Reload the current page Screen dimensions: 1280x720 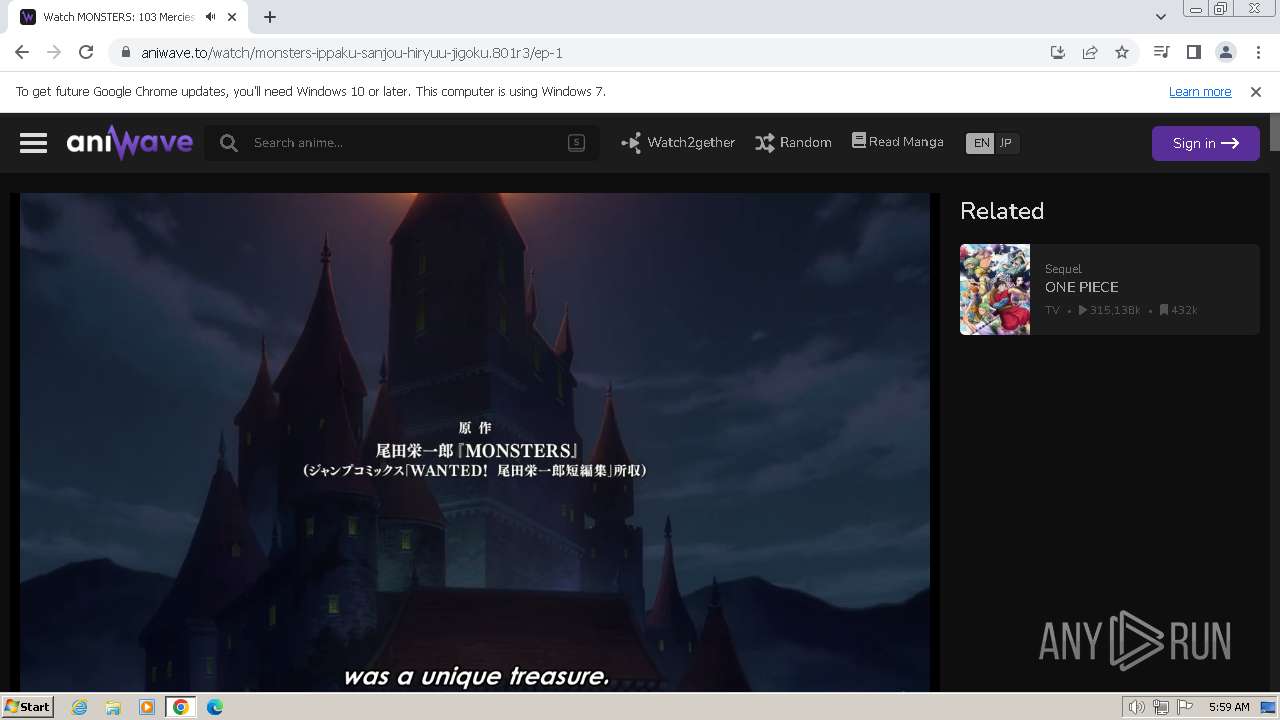86,52
